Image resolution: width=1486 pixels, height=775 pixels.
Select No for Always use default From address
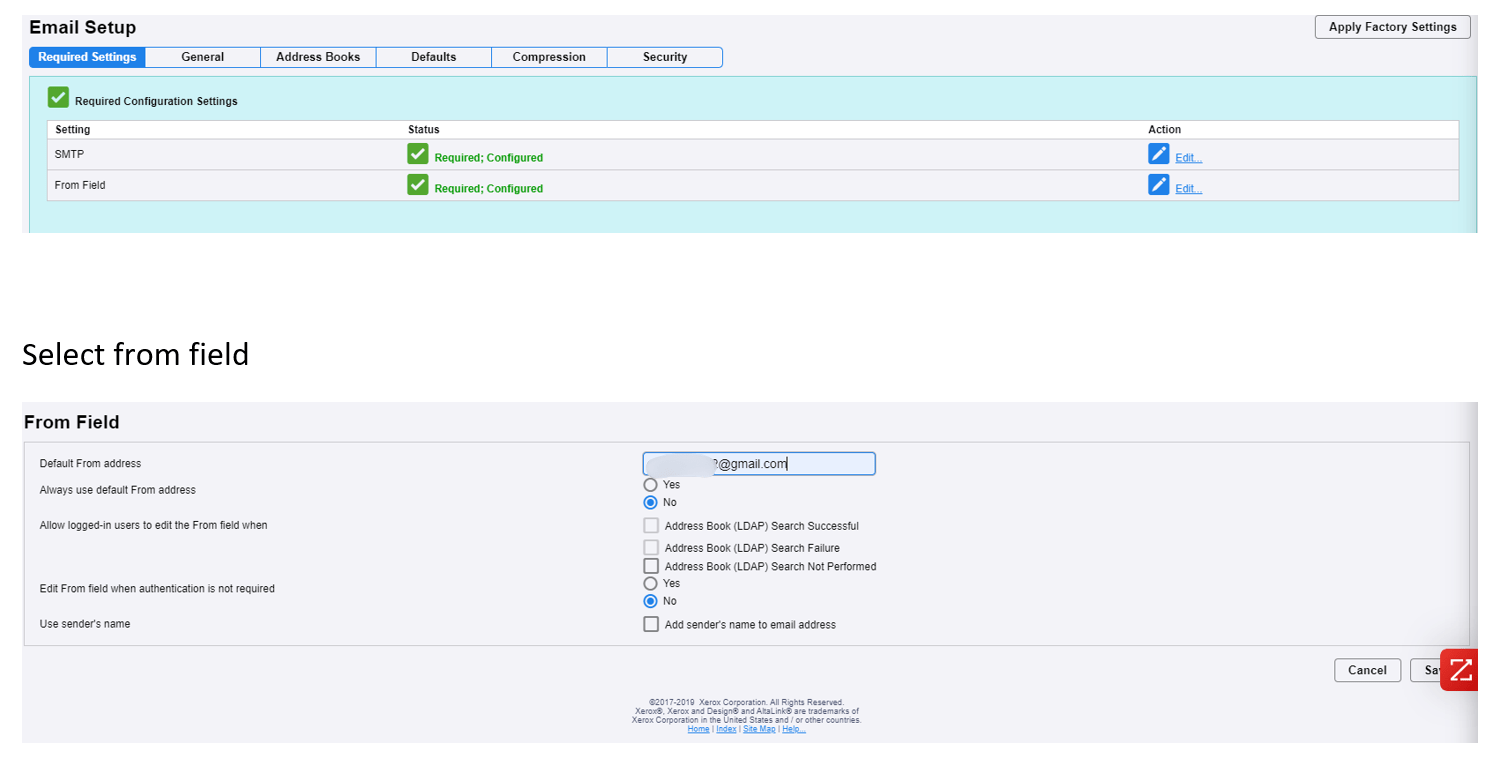click(x=651, y=502)
